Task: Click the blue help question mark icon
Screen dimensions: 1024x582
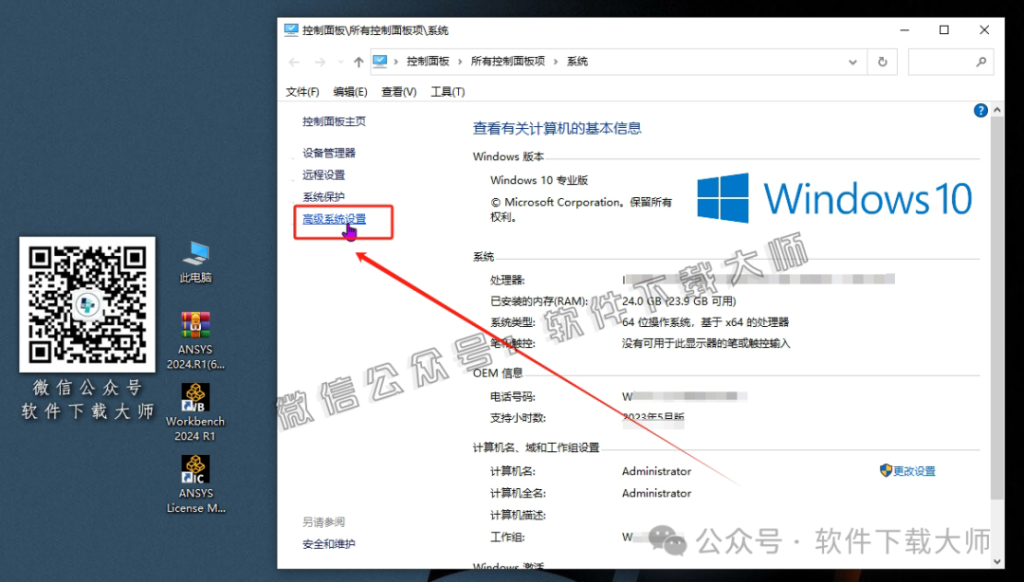Action: click(980, 111)
